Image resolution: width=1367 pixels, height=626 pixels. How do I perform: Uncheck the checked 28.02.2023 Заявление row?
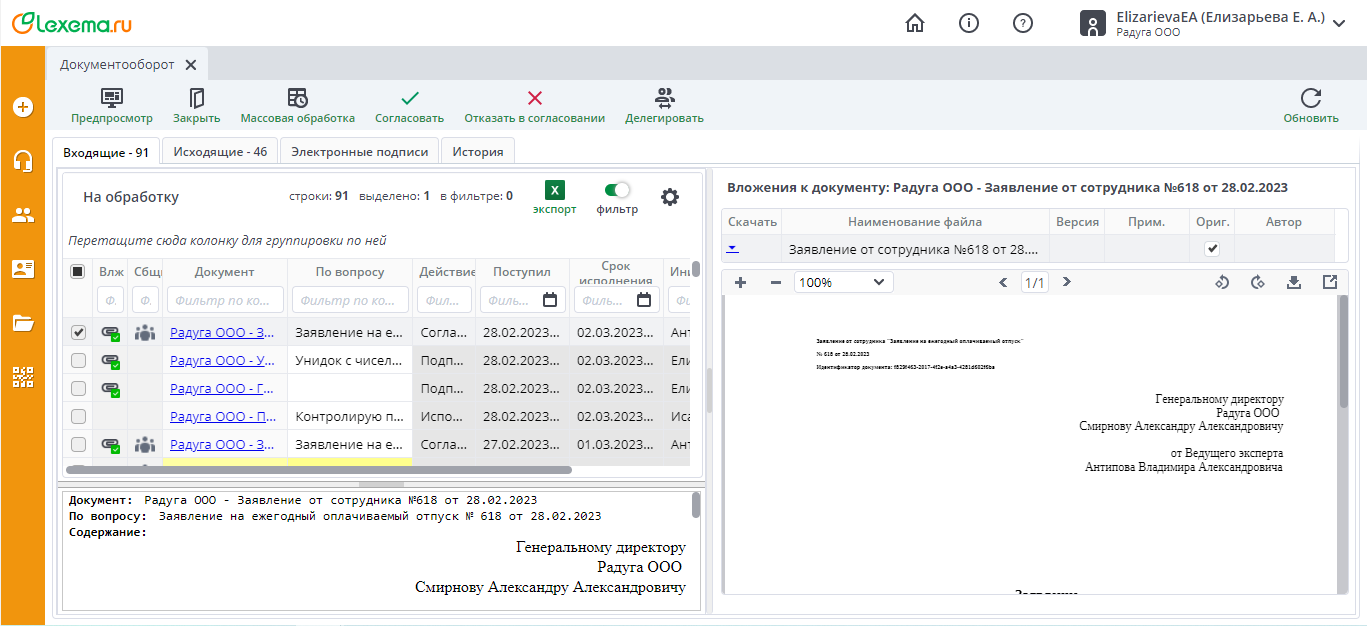point(78,332)
